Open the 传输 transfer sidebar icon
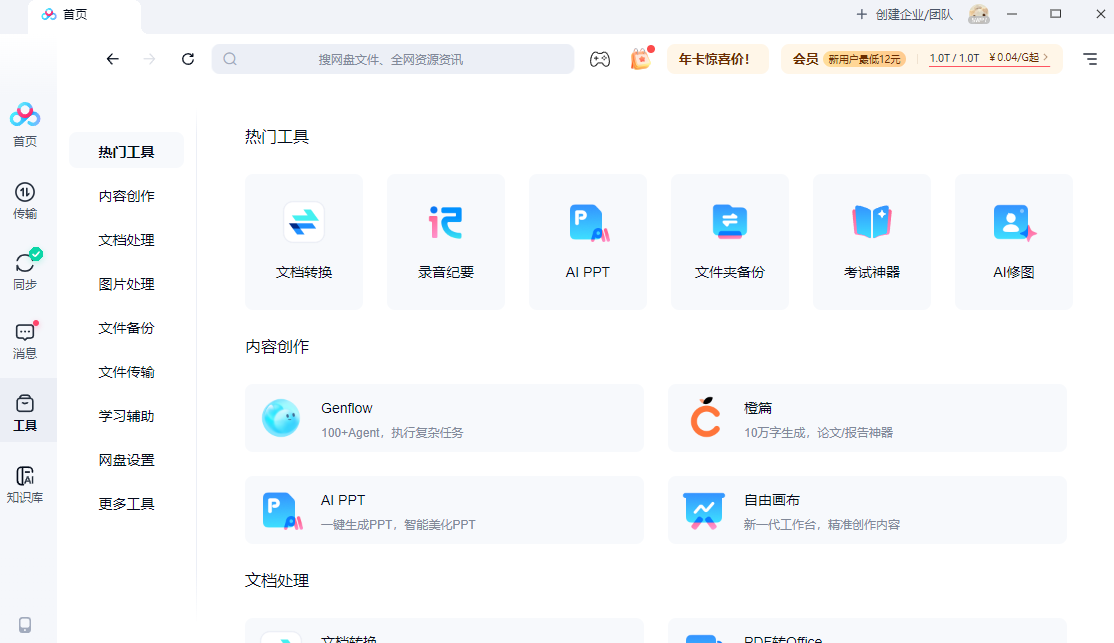Screen dimensions: 1114x643 click(x=25, y=200)
